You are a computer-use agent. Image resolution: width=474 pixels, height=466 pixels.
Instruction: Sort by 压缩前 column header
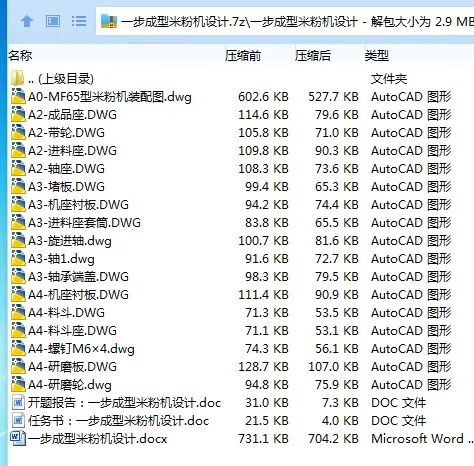click(243, 55)
